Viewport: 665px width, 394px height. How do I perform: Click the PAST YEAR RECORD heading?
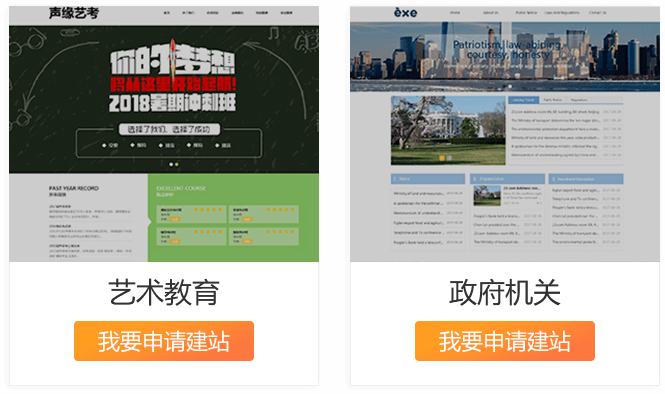tap(73, 188)
